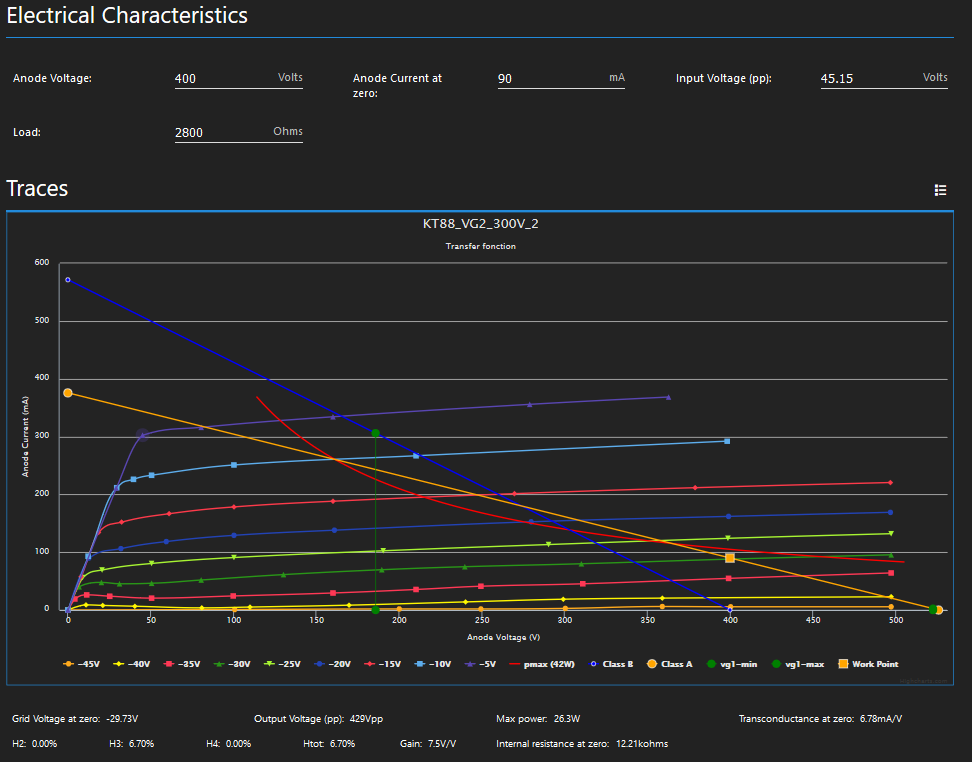Click the Class B open circle at 570 mA
This screenshot has width=972, height=762.
pos(68,280)
